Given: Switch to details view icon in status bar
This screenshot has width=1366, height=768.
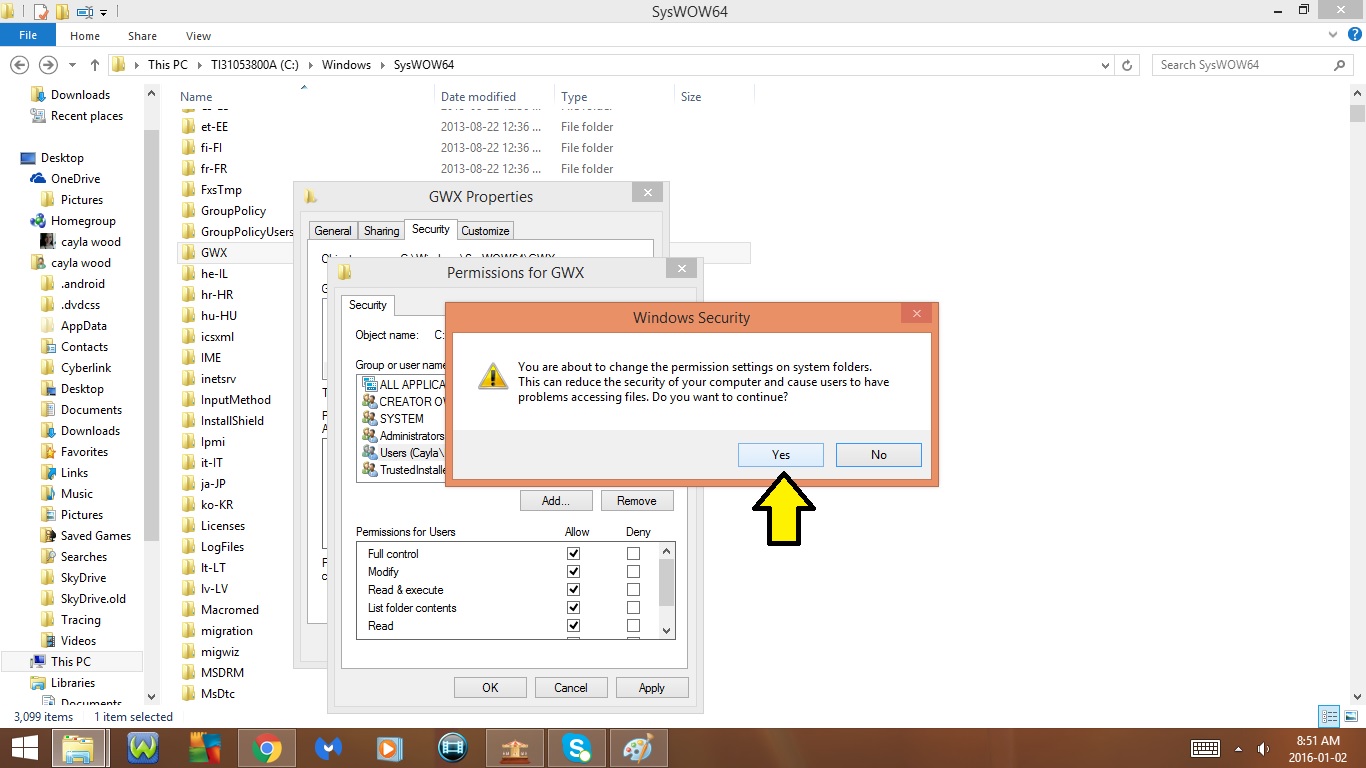Looking at the screenshot, I should tap(1329, 716).
